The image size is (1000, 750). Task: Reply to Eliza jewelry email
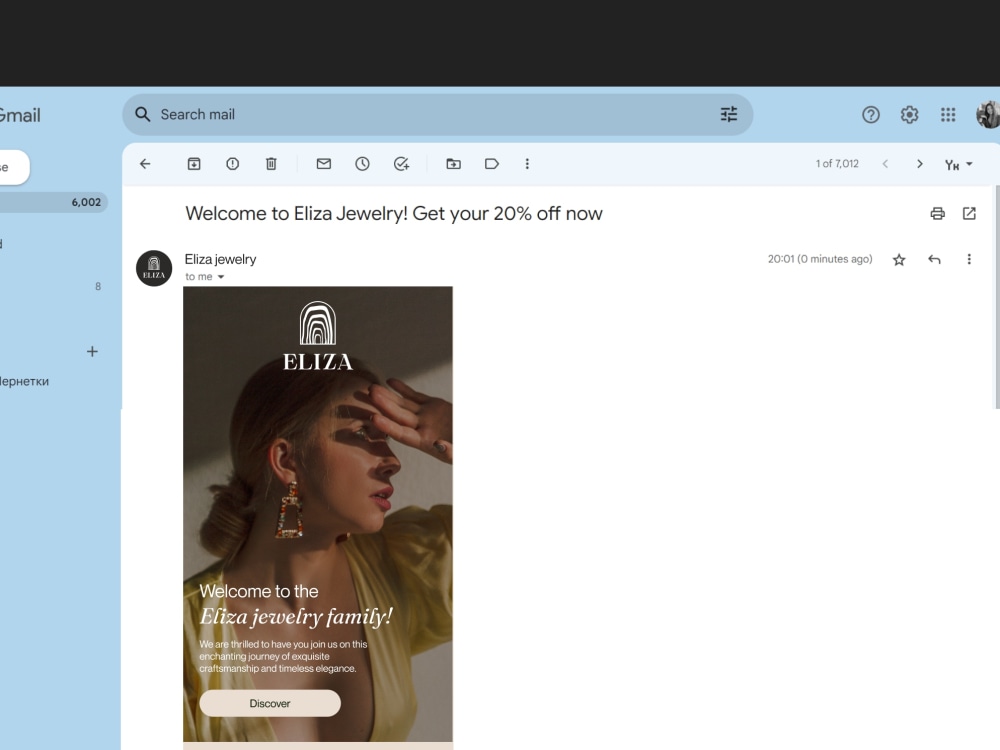[x=934, y=259]
